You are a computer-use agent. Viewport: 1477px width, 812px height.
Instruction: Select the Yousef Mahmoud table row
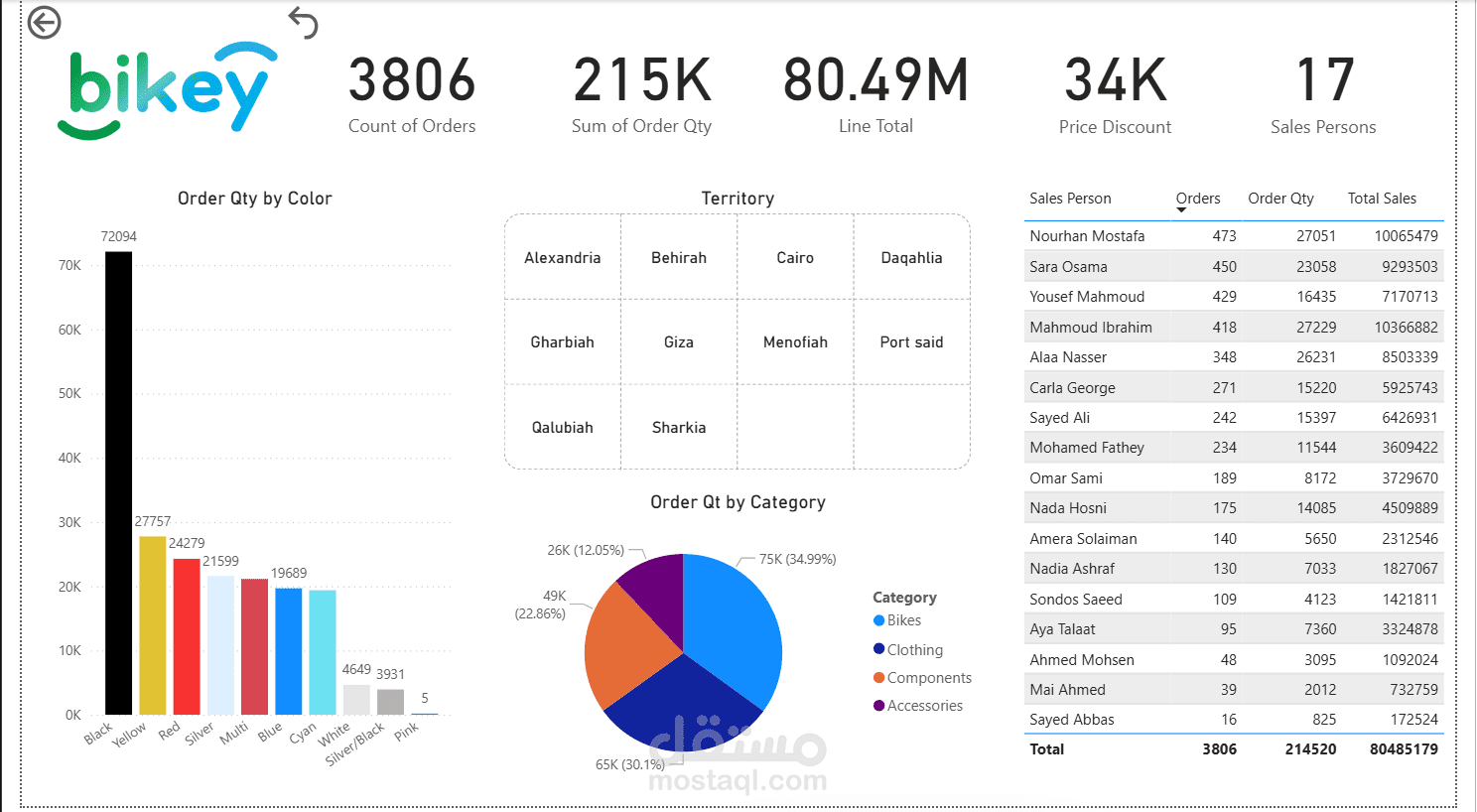[x=1234, y=297]
